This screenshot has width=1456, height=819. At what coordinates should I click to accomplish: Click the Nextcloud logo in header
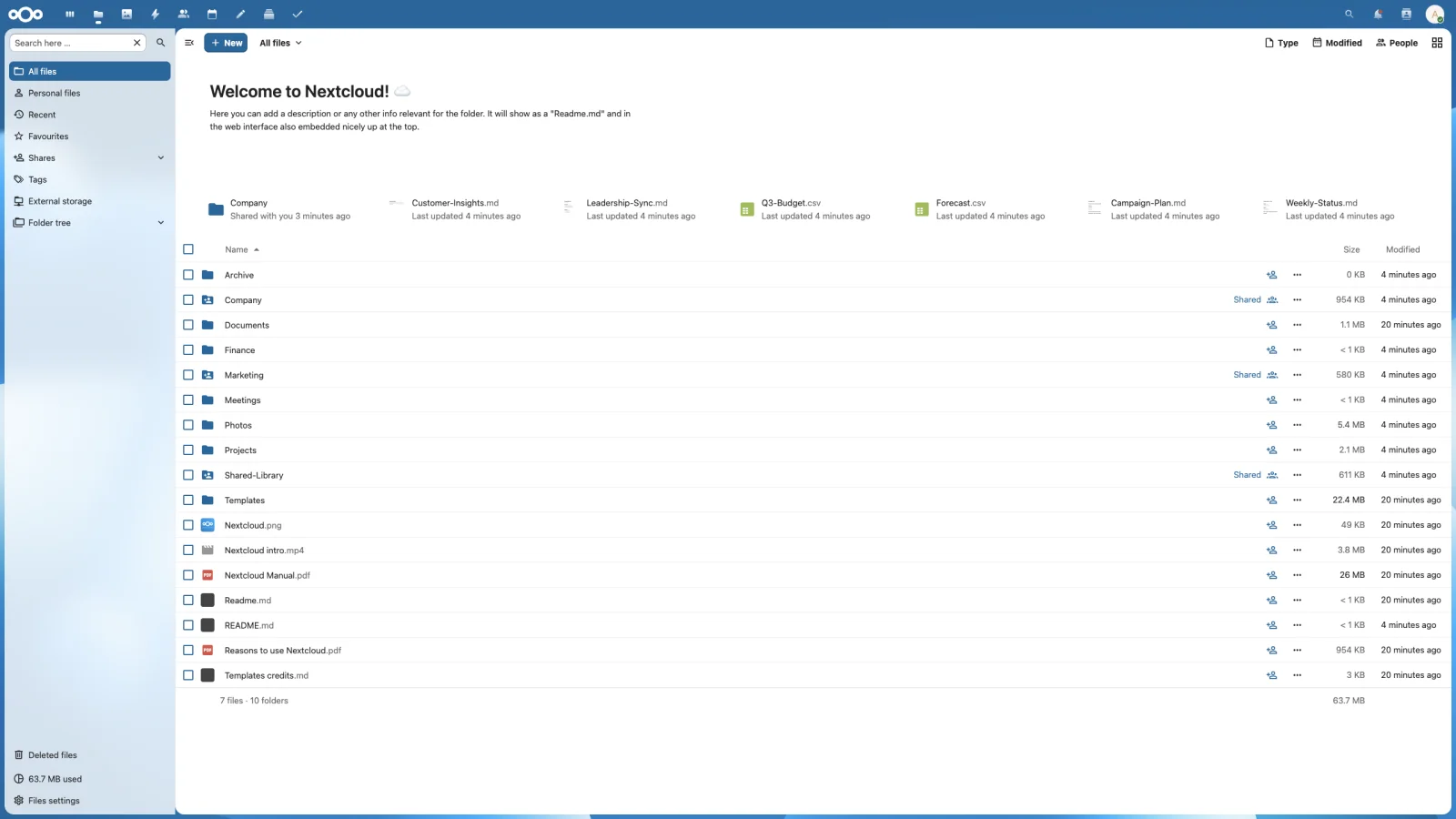point(25,15)
